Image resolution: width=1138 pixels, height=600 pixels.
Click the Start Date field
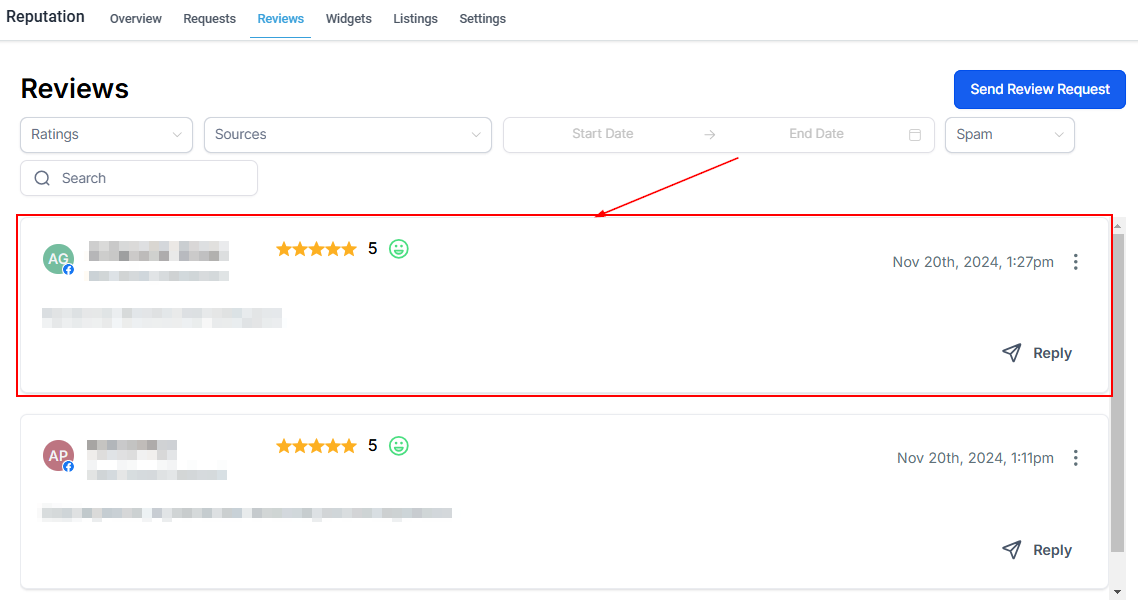[x=603, y=134]
